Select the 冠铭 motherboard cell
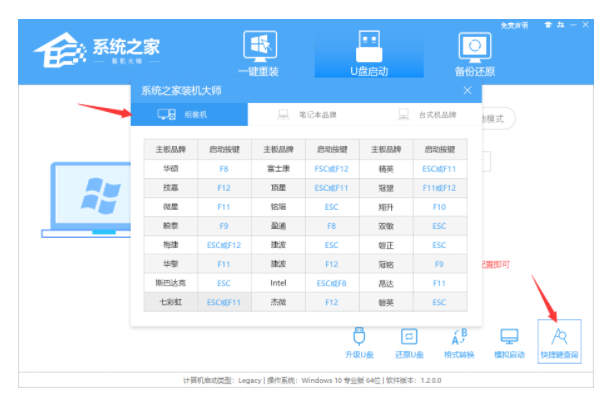This screenshot has height=396, width=603. [x=386, y=264]
